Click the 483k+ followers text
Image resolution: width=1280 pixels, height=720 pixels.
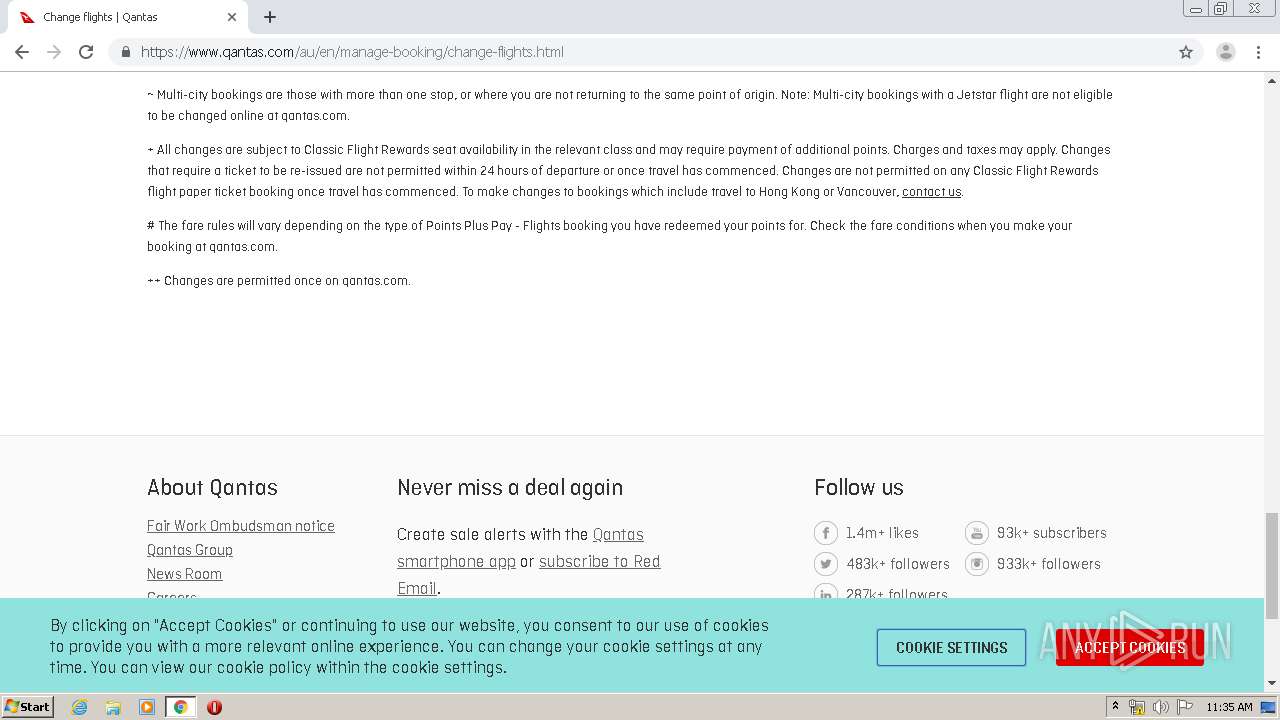(x=898, y=564)
